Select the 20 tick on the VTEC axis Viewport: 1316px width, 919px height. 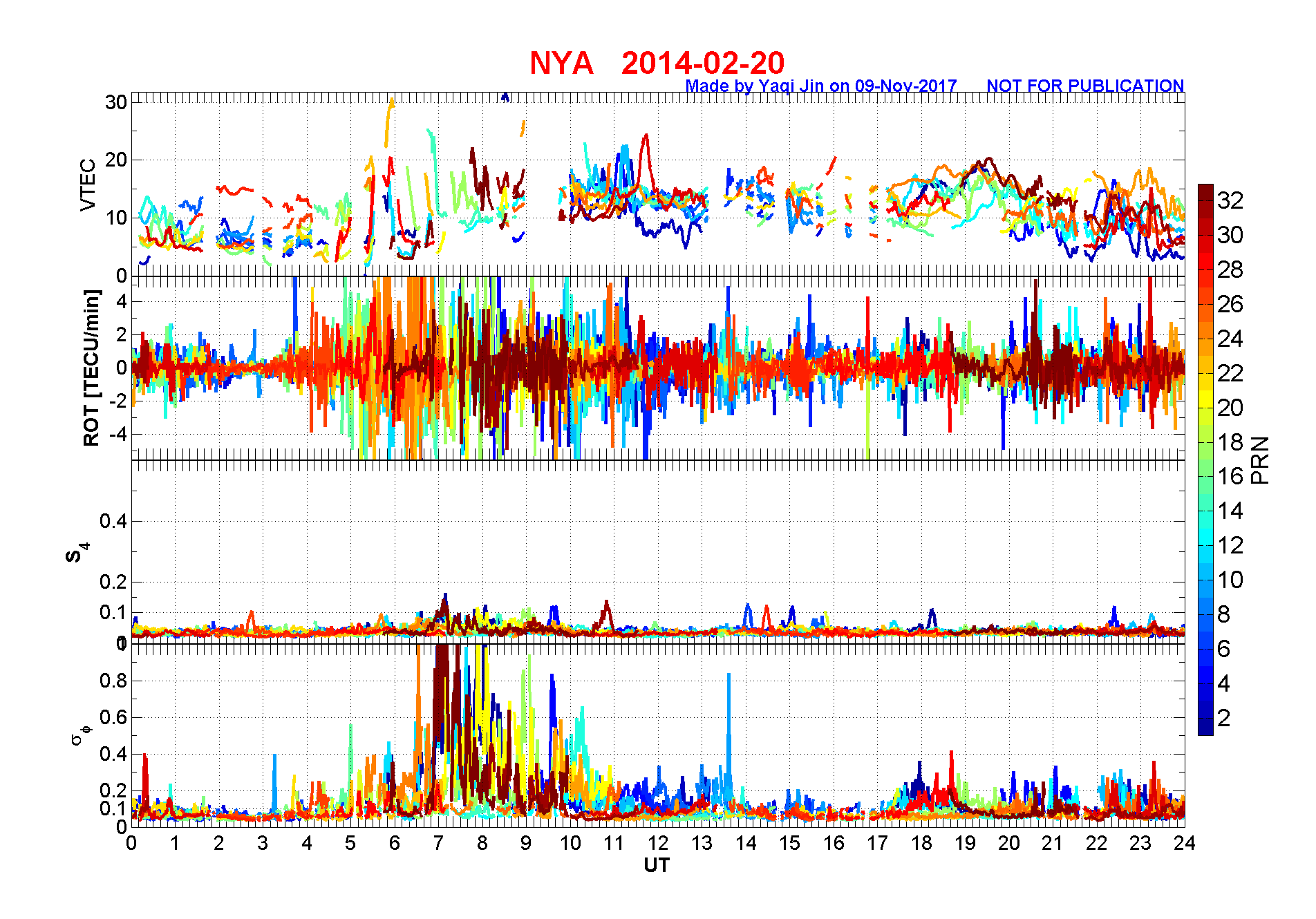pos(116,160)
